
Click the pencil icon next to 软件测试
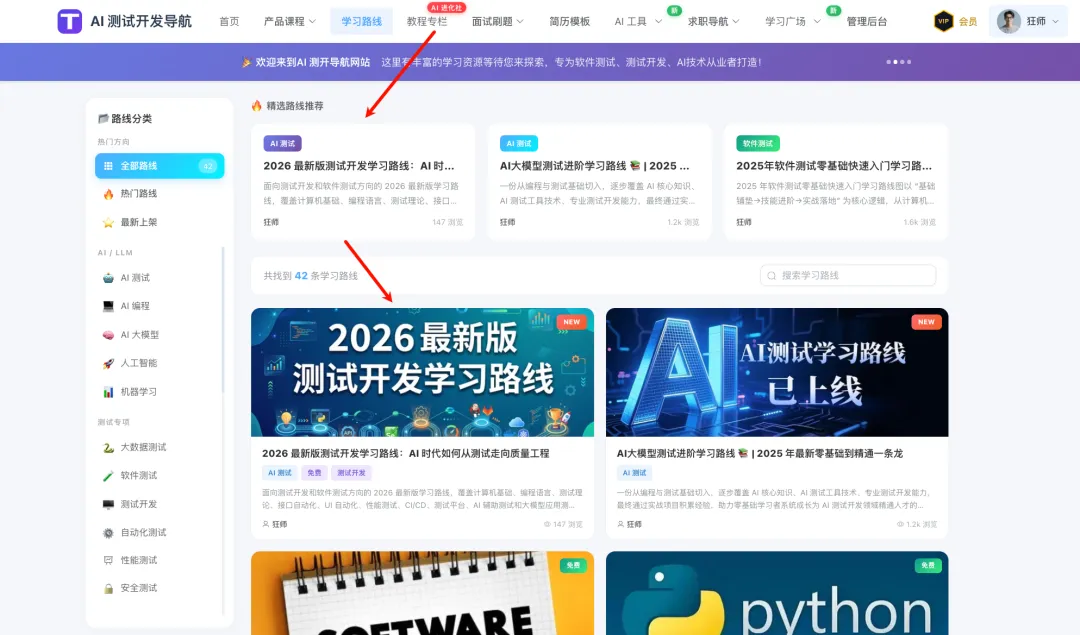pos(108,476)
